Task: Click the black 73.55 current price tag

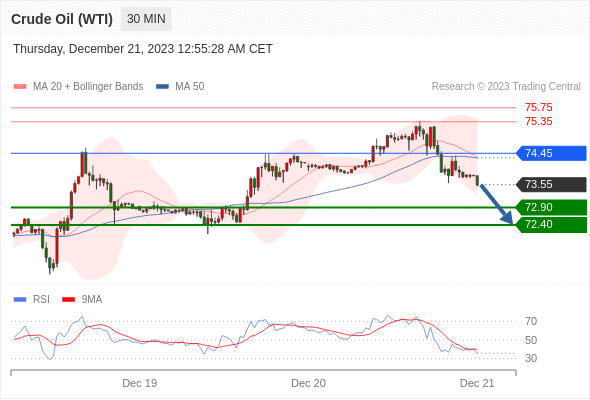Action: click(551, 184)
